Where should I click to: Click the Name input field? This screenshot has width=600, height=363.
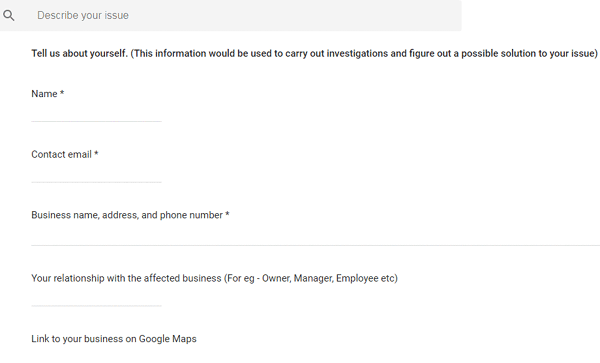[96, 114]
